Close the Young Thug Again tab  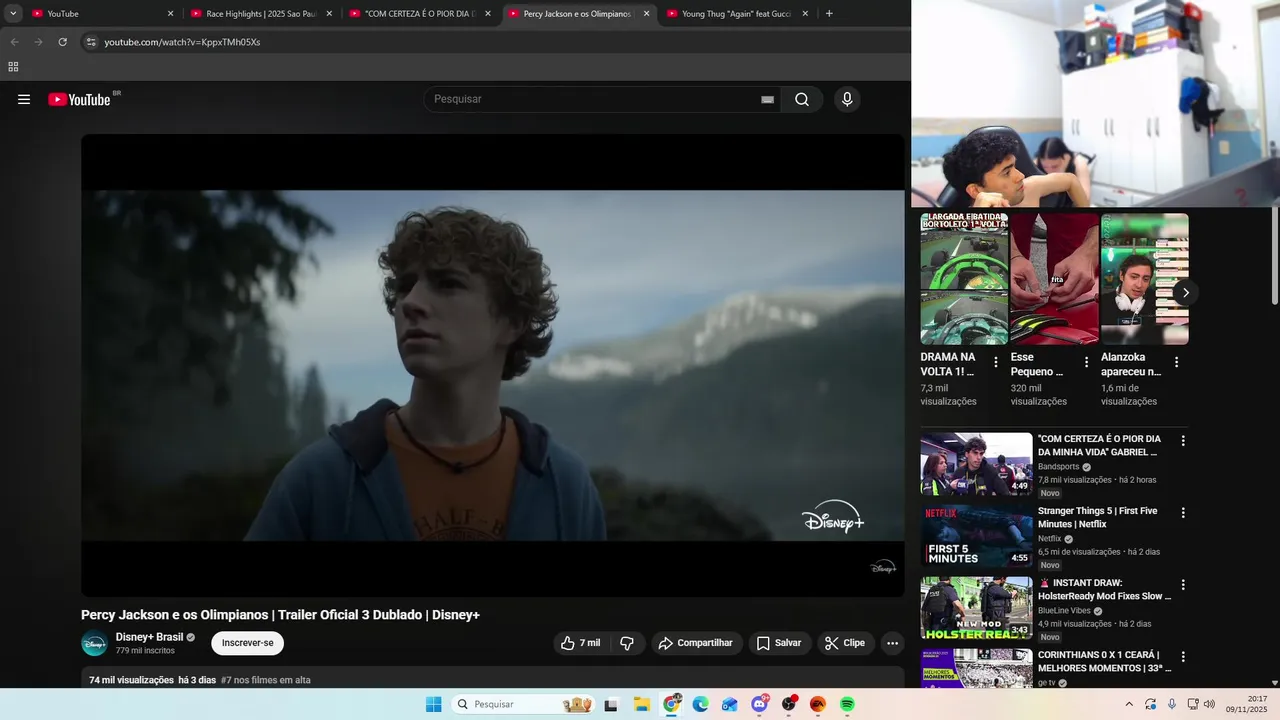[805, 14]
